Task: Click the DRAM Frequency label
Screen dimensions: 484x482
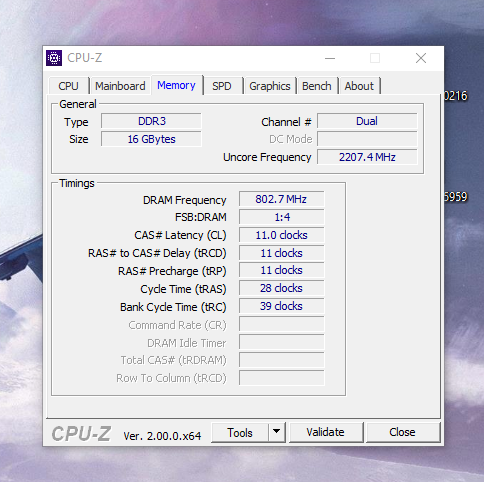Action: (184, 200)
